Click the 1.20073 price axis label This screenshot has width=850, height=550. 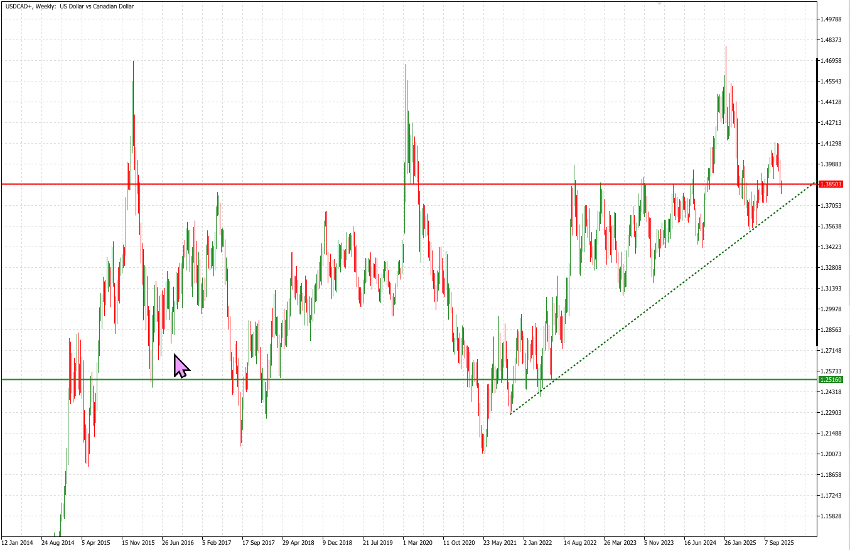tap(829, 454)
